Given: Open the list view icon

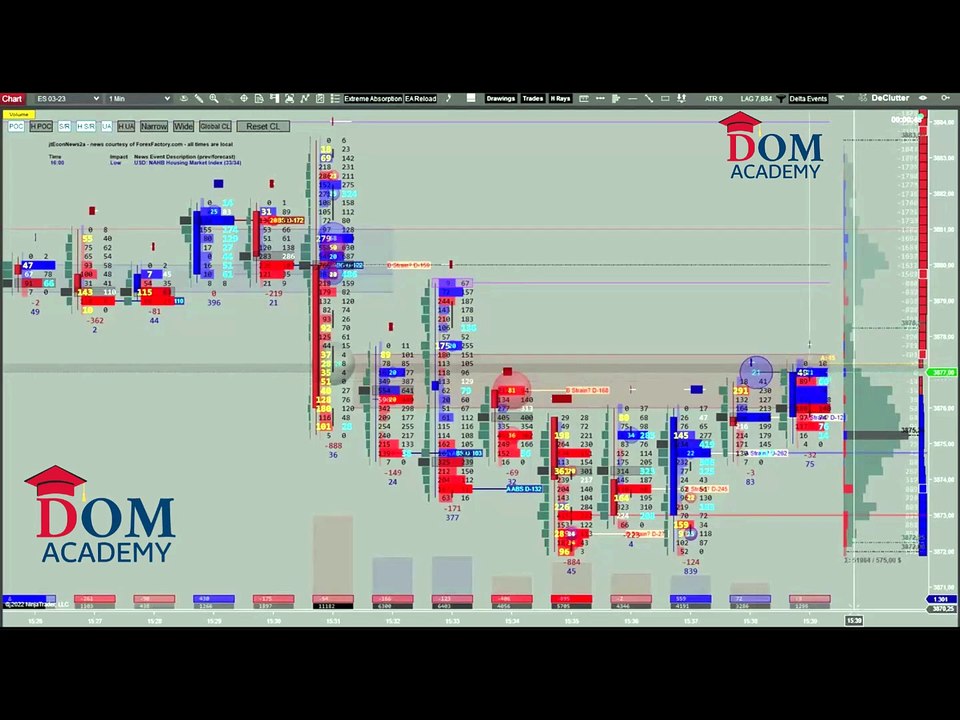Looking at the screenshot, I should click(335, 99).
